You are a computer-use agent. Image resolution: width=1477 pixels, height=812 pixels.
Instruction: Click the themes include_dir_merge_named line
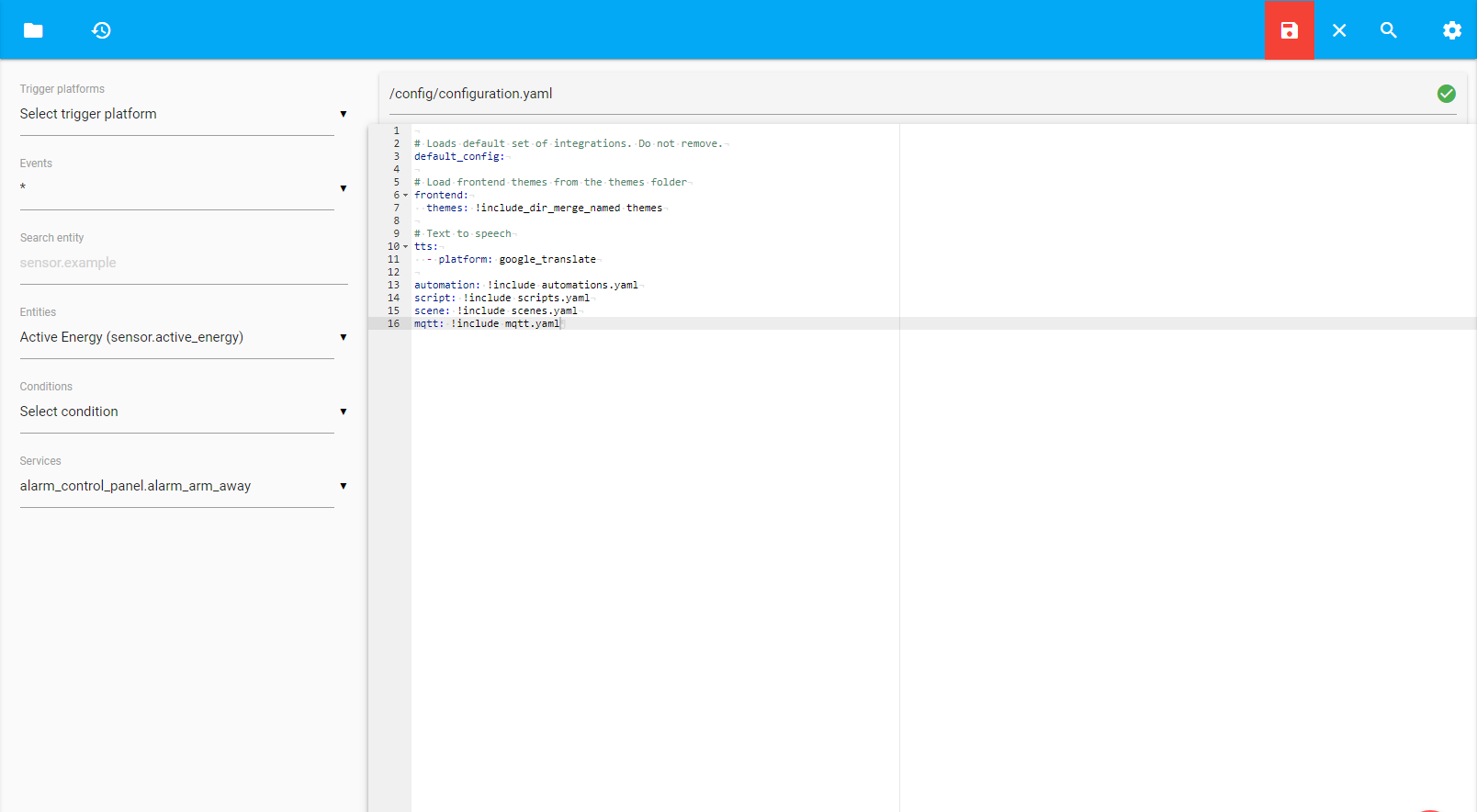click(544, 208)
